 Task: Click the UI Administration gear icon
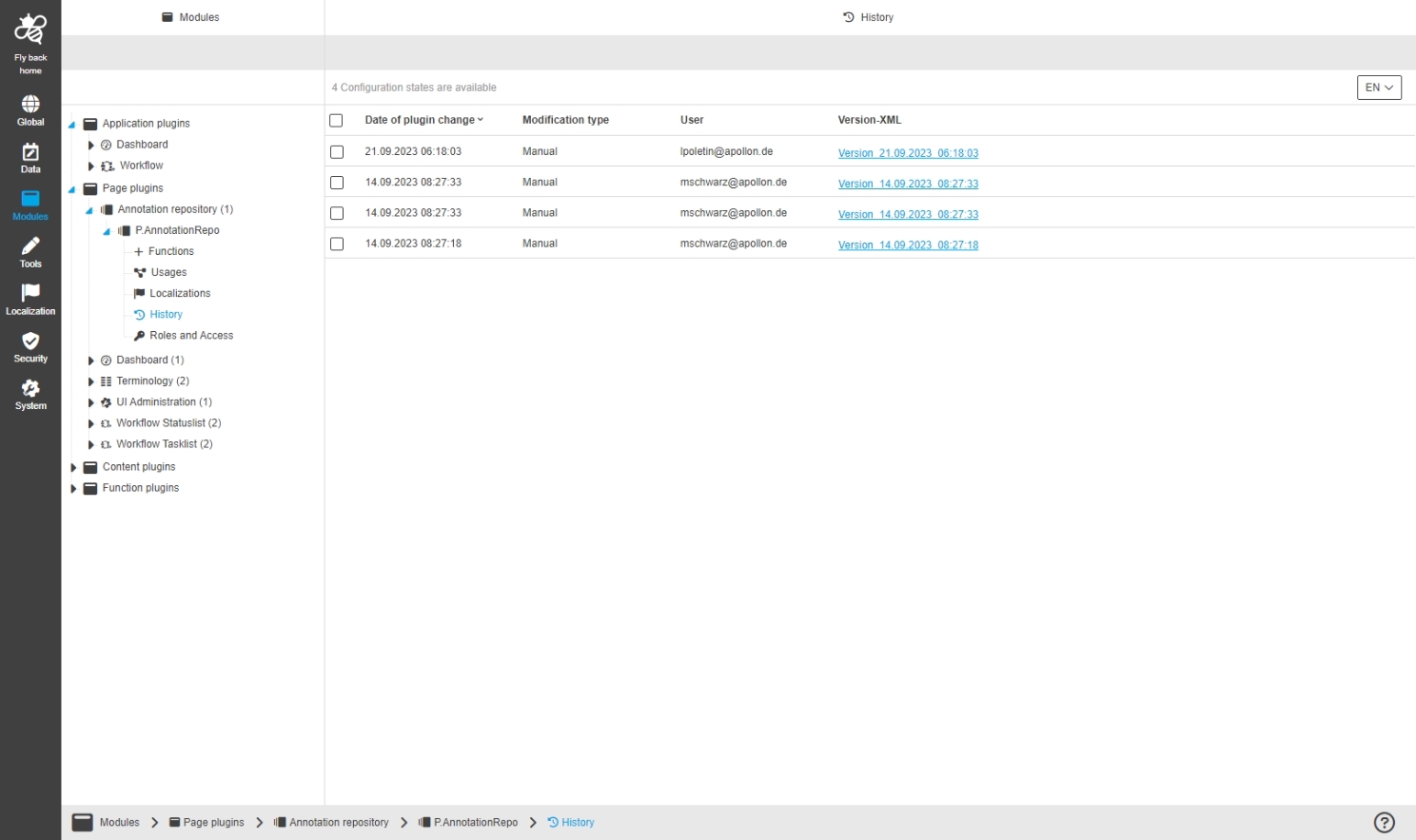coord(107,402)
